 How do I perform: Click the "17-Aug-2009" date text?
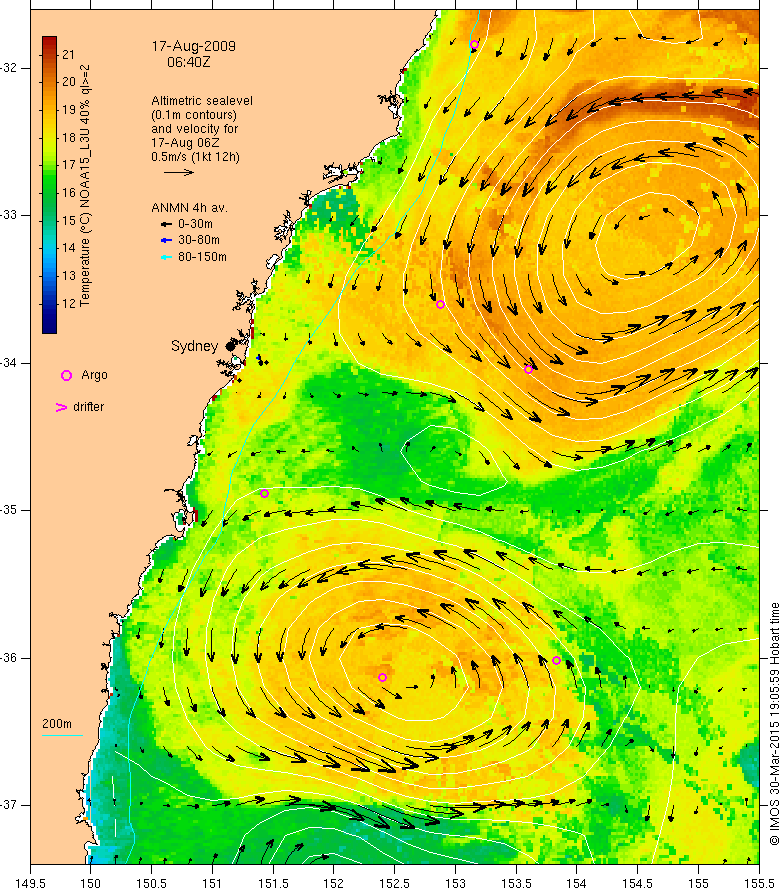[194, 46]
